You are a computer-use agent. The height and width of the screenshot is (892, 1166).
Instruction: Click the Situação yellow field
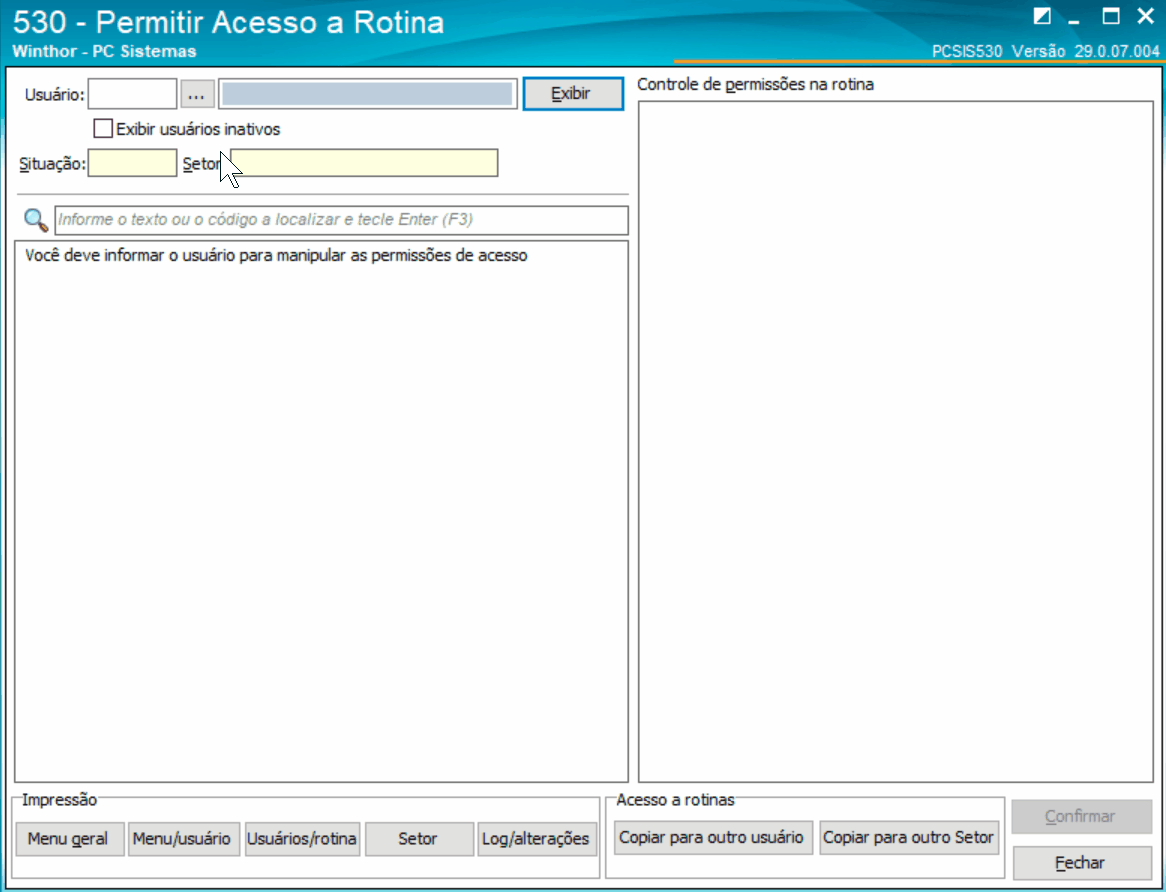[132, 163]
